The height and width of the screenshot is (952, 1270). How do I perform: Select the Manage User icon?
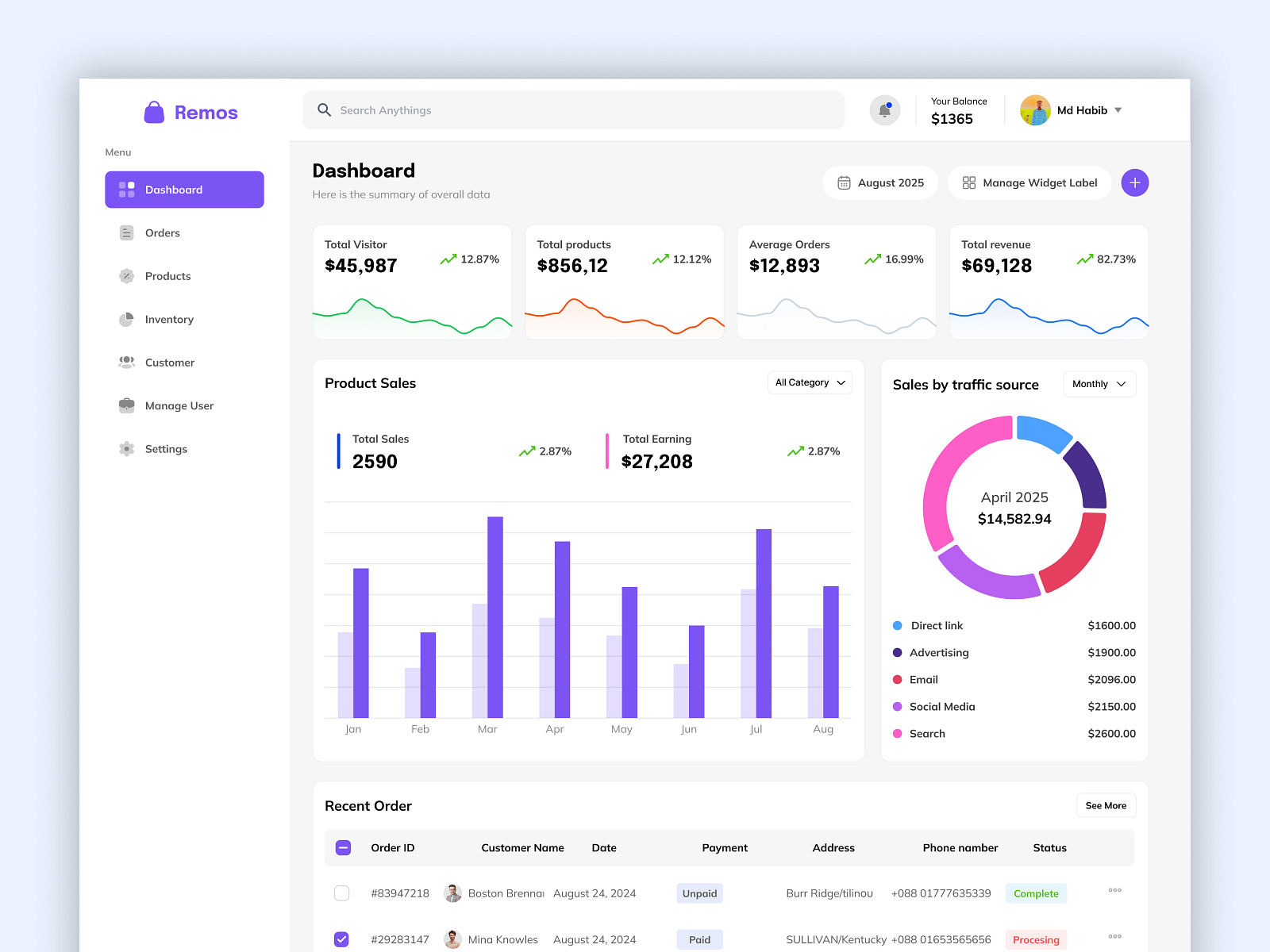coord(127,405)
